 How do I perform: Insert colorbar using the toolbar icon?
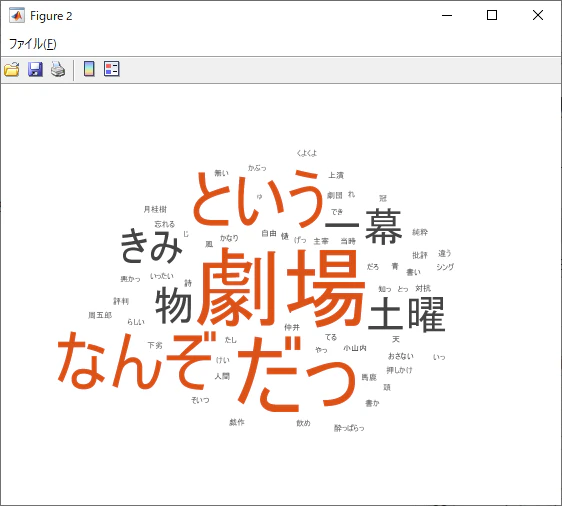(89, 68)
